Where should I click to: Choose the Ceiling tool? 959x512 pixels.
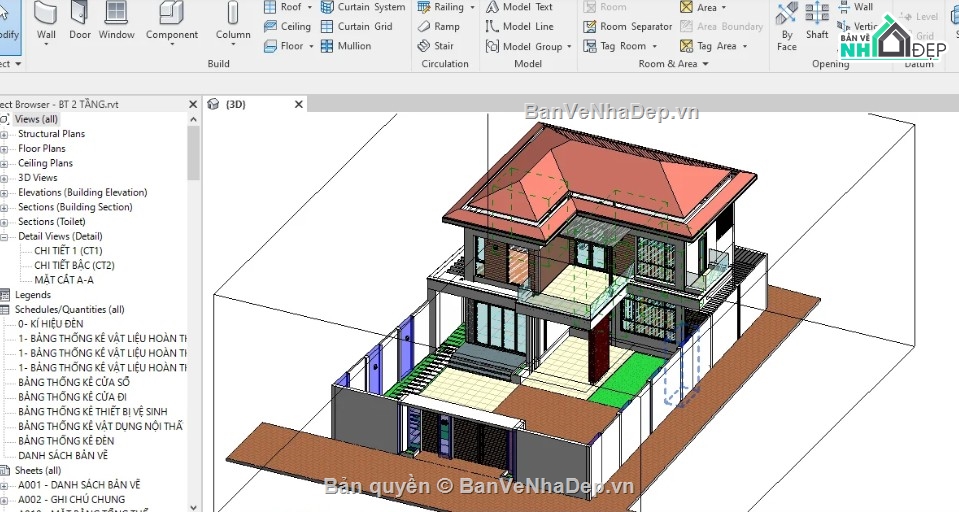pyautogui.click(x=287, y=26)
